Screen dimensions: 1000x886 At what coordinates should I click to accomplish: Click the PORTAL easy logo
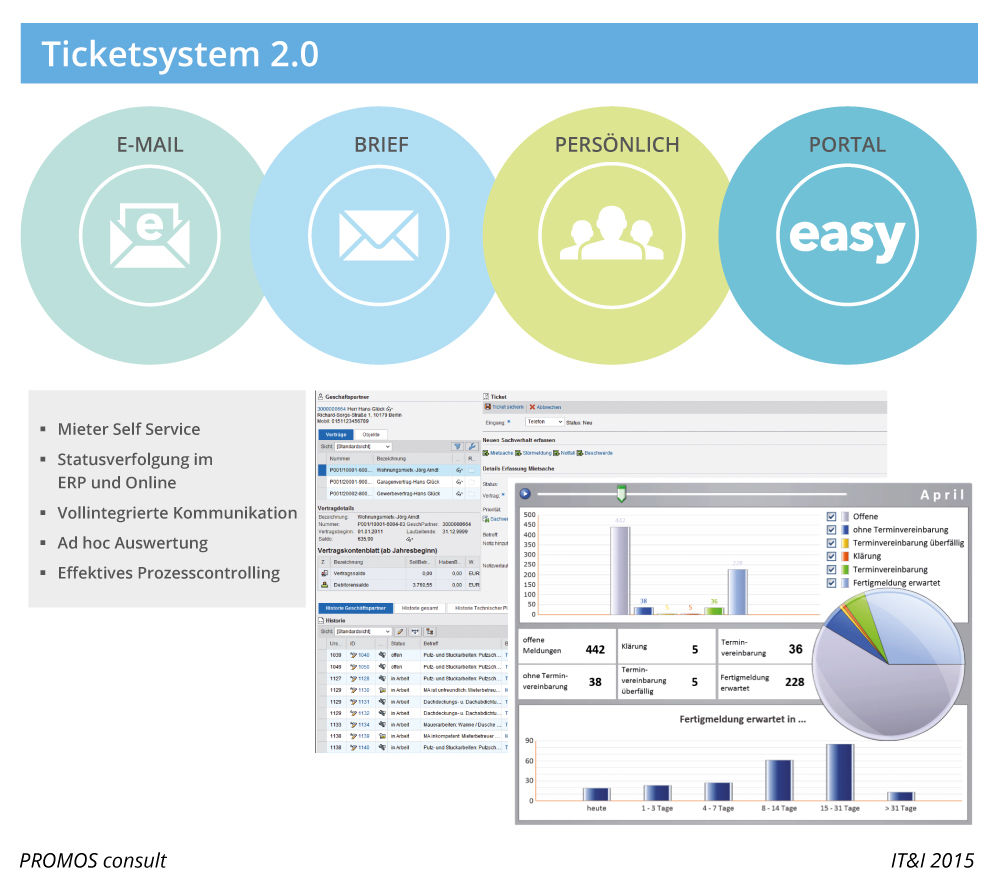(x=846, y=236)
